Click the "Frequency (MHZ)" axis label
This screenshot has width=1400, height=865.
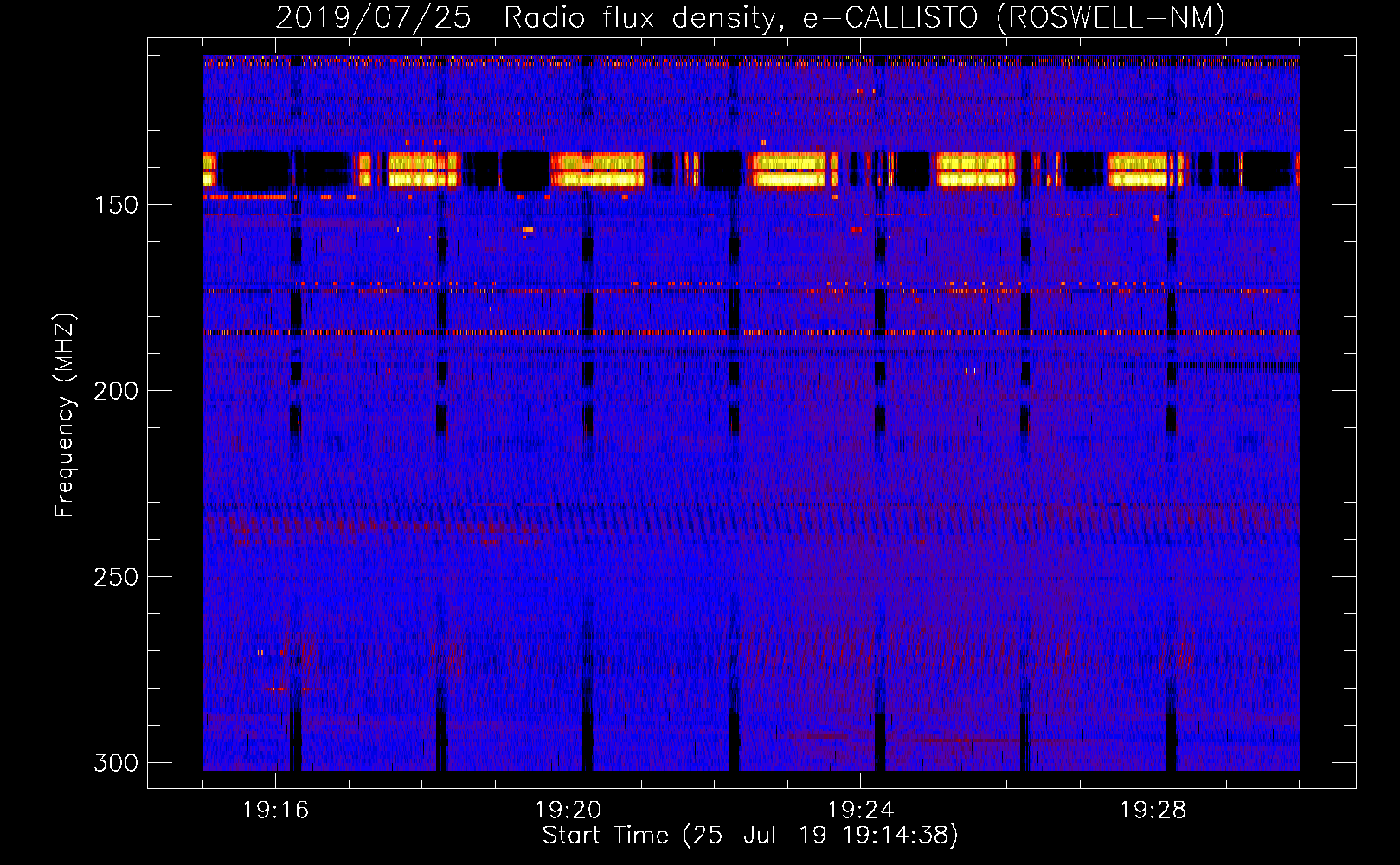[x=65, y=415]
